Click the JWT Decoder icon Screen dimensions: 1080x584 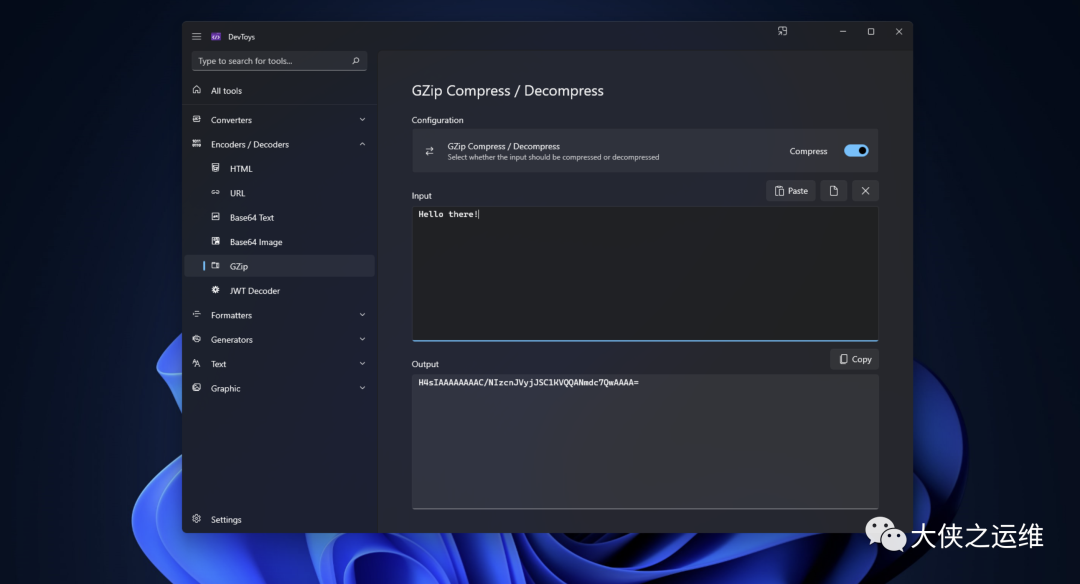click(216, 291)
